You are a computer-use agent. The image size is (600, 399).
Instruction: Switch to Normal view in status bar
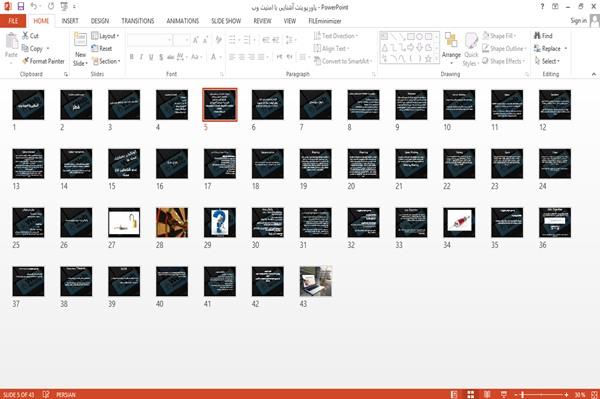pyautogui.click(x=454, y=394)
